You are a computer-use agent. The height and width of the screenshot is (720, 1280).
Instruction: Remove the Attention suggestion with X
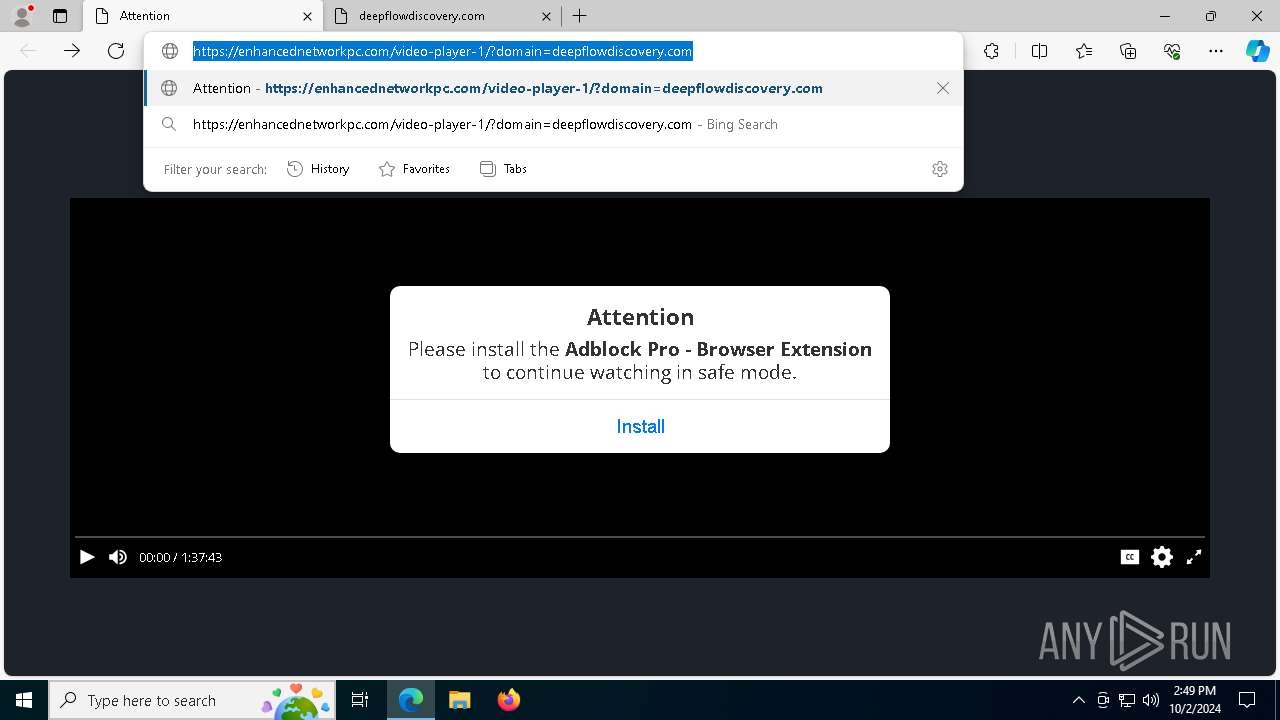tap(943, 88)
